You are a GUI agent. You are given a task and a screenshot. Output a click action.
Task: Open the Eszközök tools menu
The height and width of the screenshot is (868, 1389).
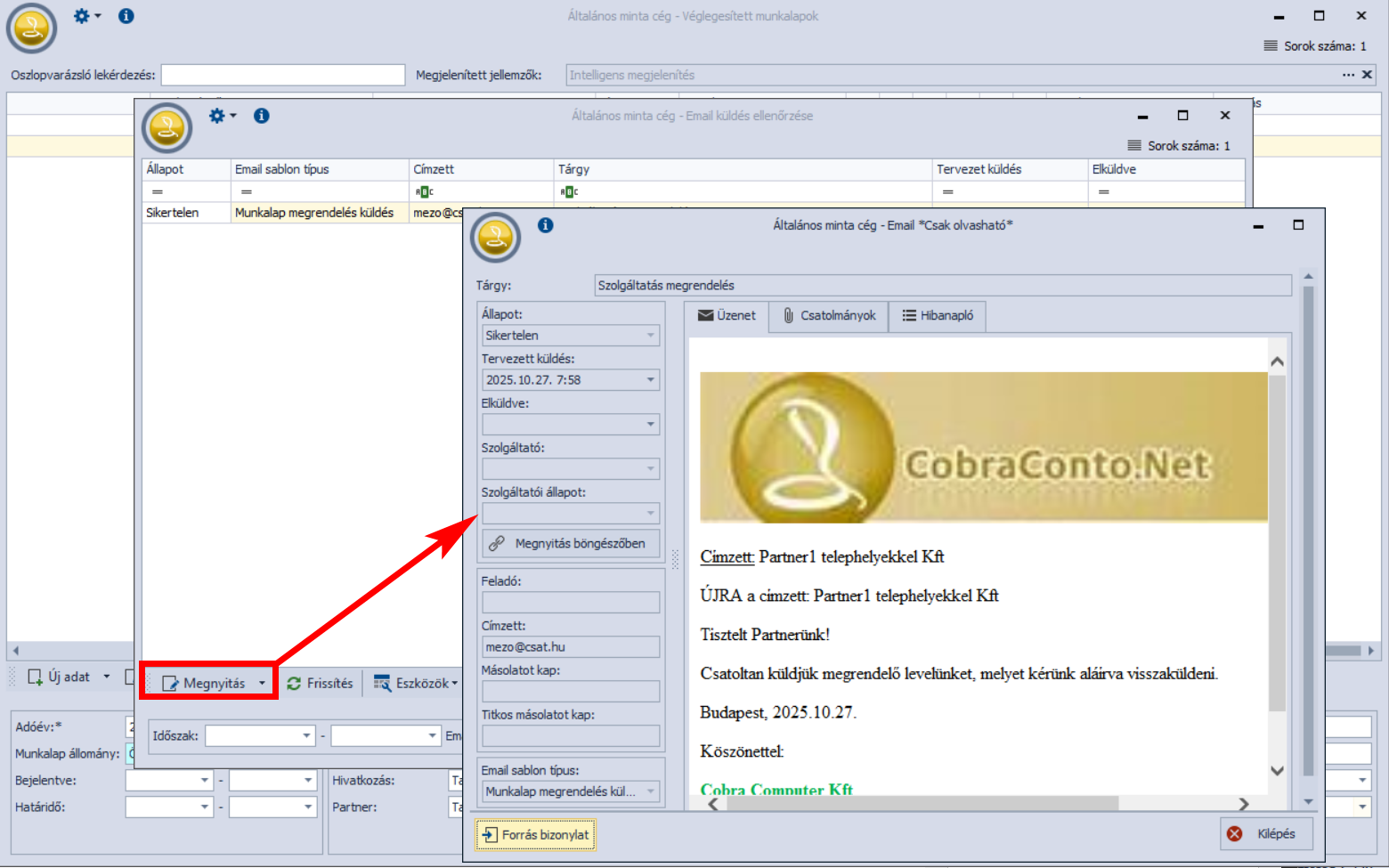(x=416, y=684)
